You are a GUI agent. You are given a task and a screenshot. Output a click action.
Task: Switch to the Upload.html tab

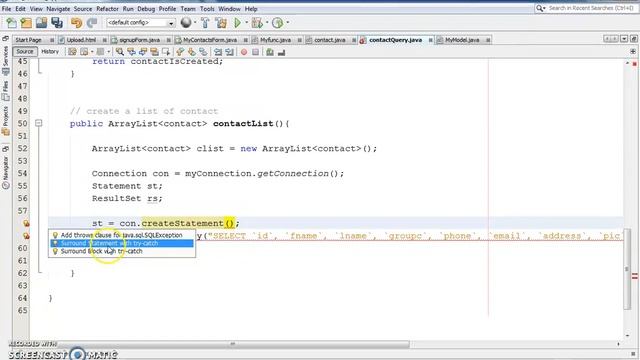pos(81,40)
